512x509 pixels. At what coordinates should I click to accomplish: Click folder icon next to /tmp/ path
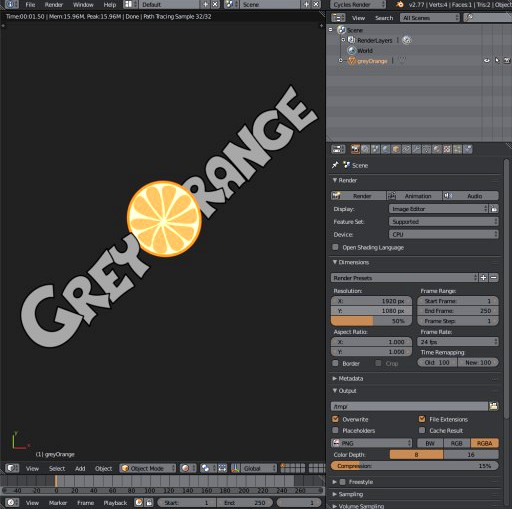click(x=493, y=406)
